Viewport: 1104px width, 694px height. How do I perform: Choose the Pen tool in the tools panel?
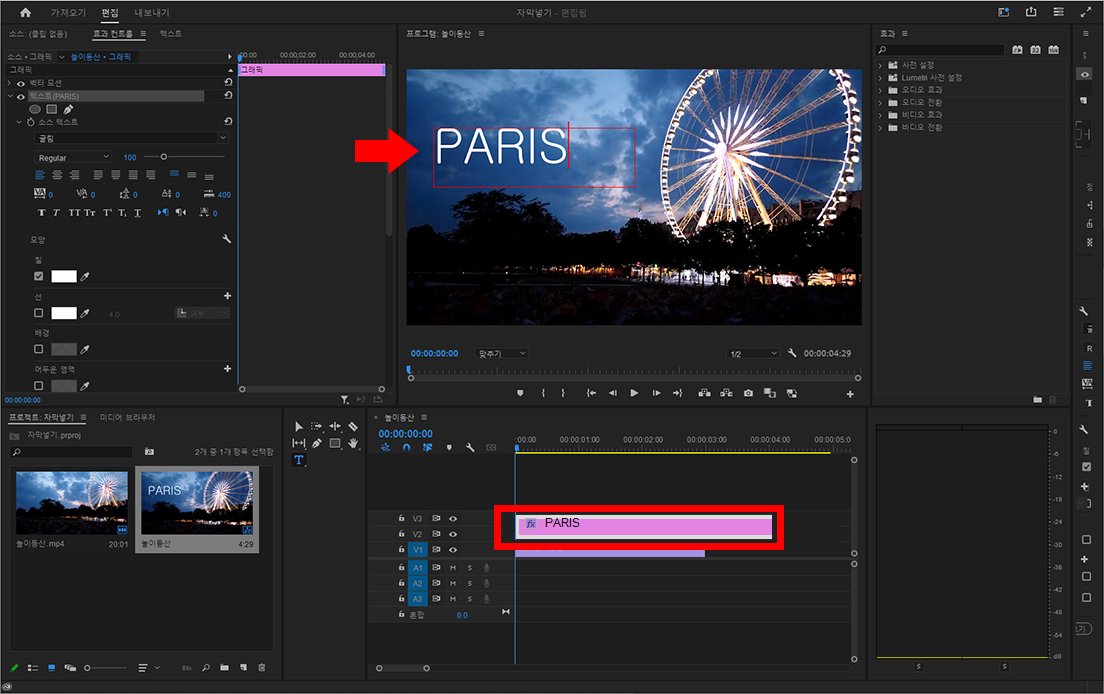[x=317, y=443]
